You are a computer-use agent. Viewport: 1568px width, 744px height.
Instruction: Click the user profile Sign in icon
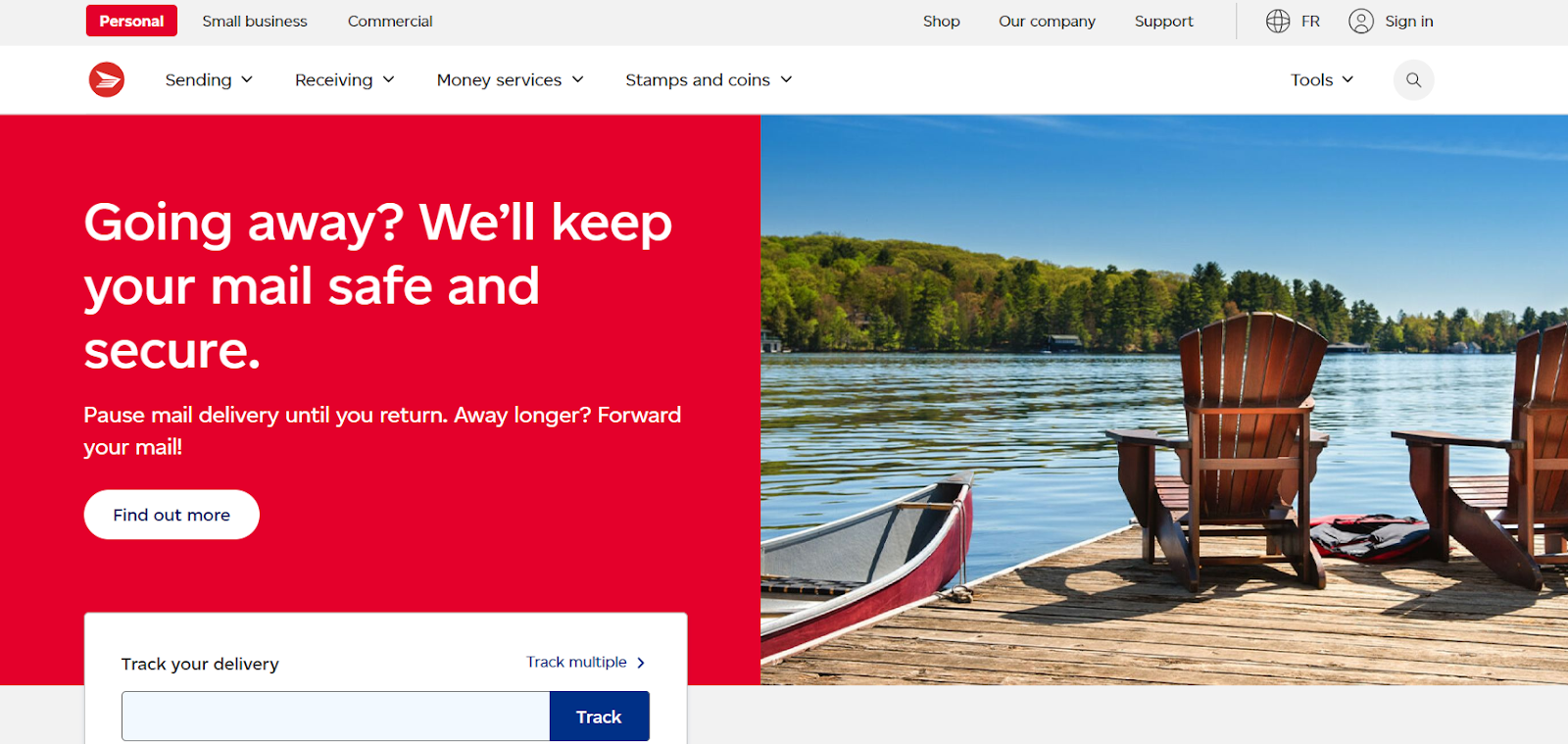(x=1361, y=21)
